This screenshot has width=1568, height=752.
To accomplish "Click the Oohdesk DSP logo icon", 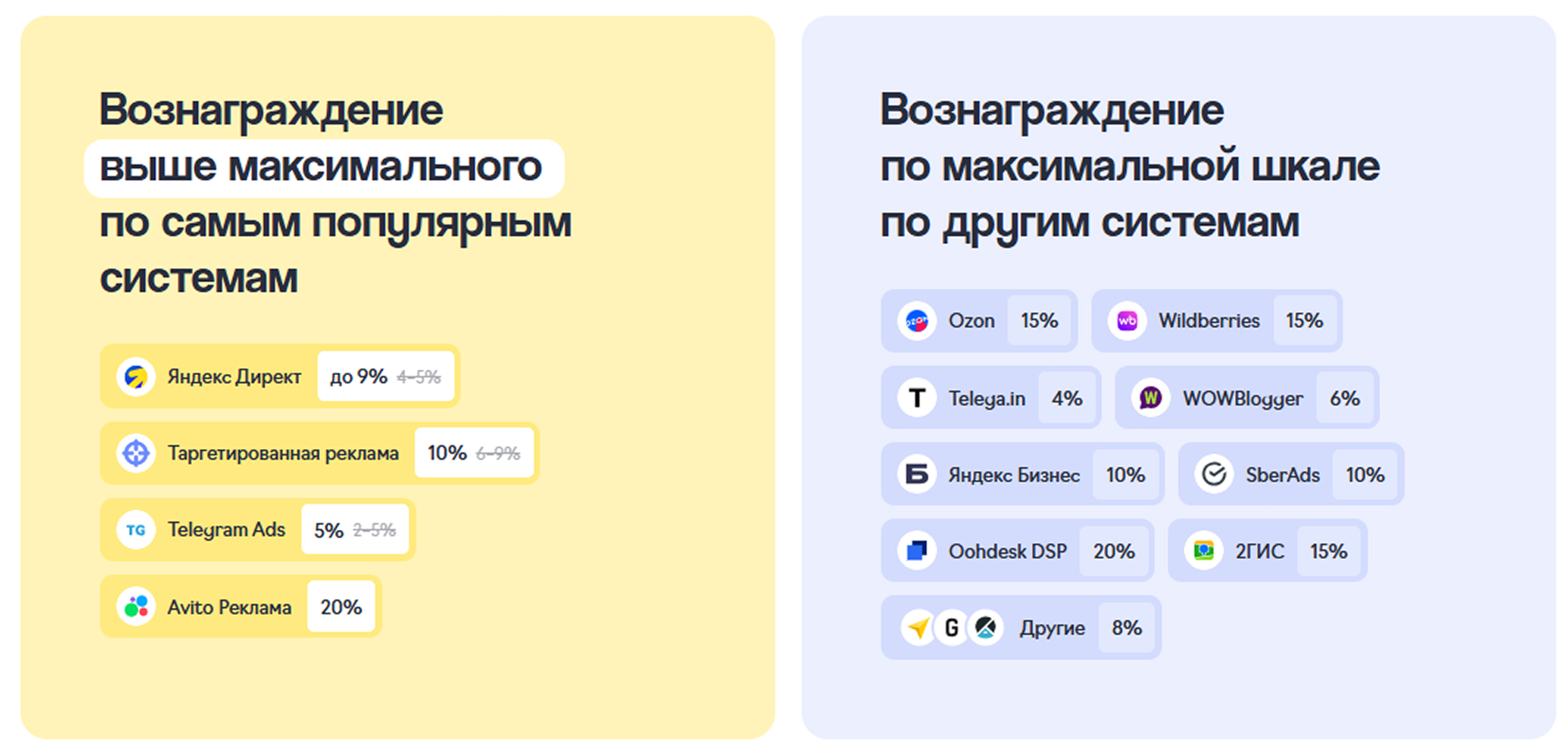I will click(x=917, y=551).
